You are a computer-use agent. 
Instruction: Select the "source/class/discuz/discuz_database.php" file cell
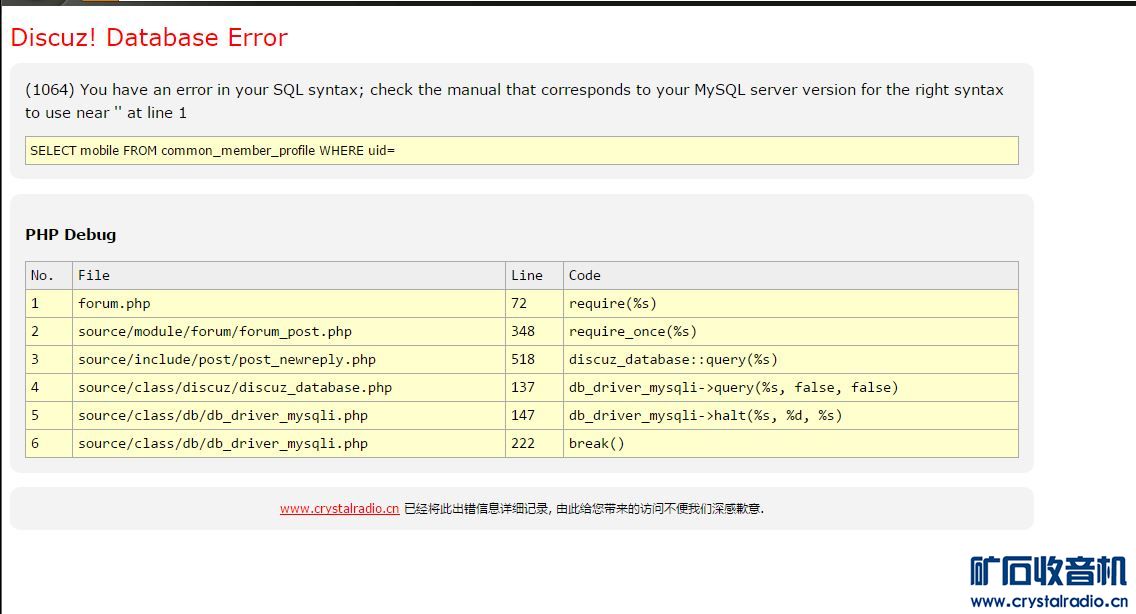point(288,388)
